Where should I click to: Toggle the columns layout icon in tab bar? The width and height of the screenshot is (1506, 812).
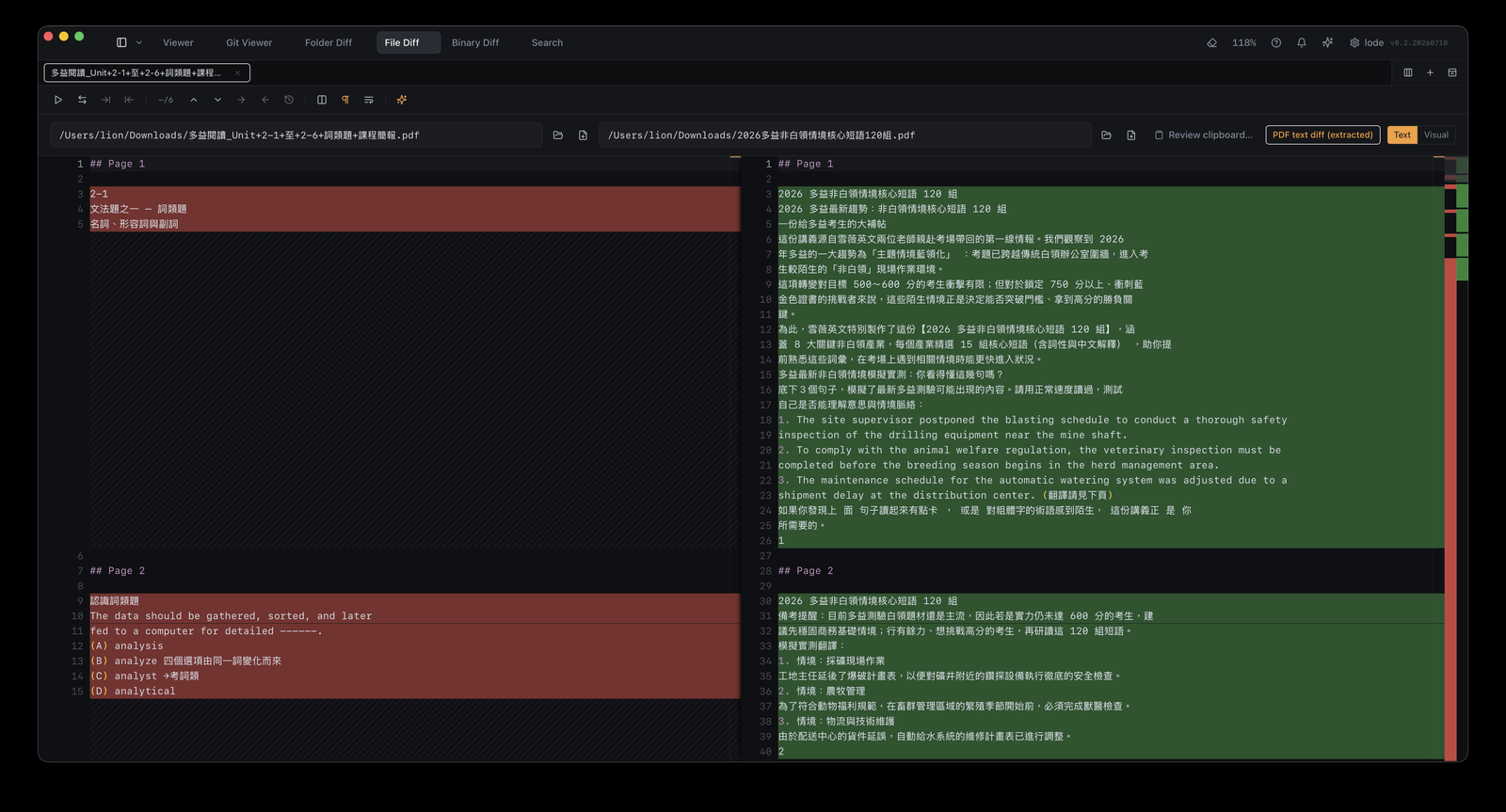coord(1408,72)
